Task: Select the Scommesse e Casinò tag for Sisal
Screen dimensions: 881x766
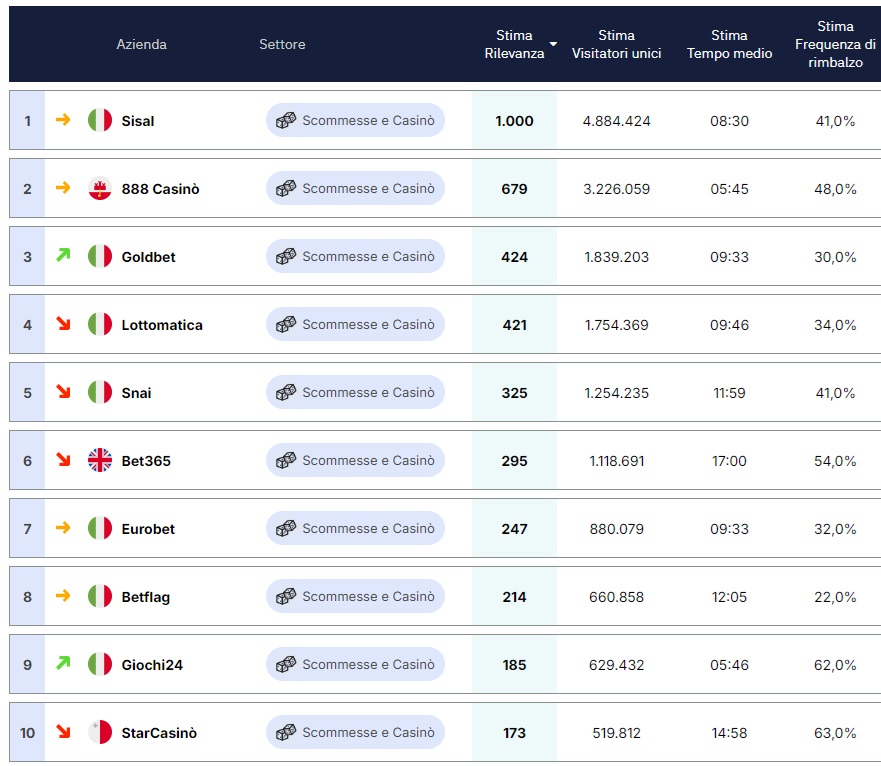Action: [355, 120]
